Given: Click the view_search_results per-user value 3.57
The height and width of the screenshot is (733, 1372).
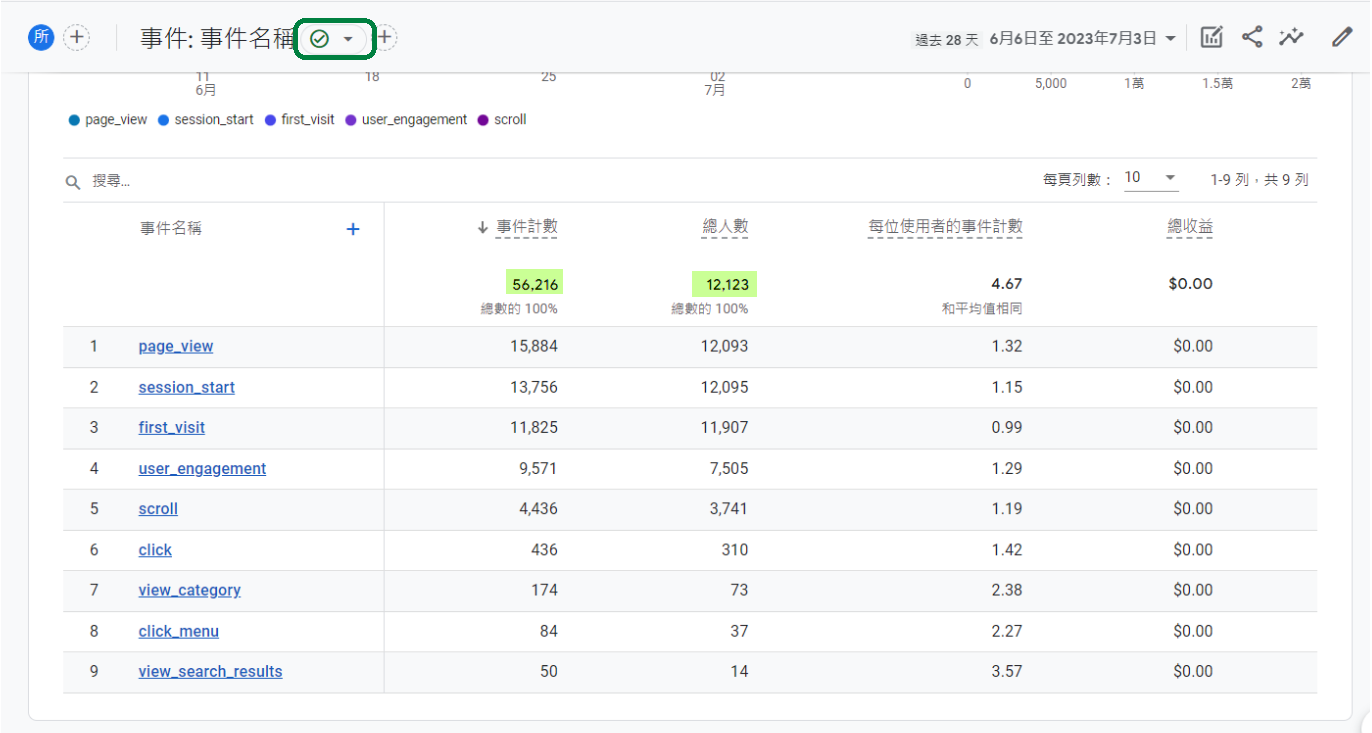Looking at the screenshot, I should 1006,672.
